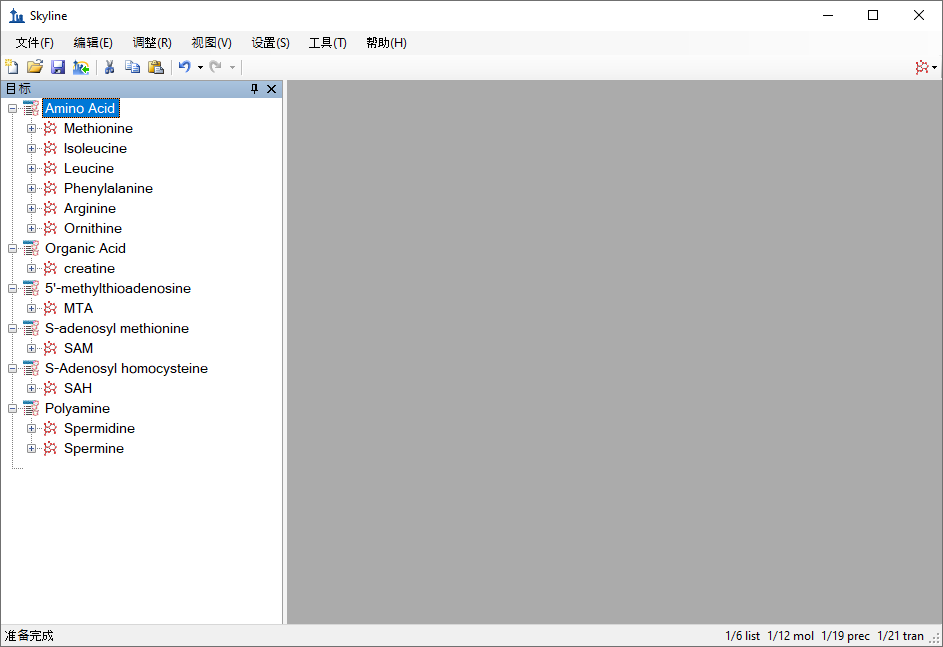Close the 目标 targets panel

tap(271, 89)
